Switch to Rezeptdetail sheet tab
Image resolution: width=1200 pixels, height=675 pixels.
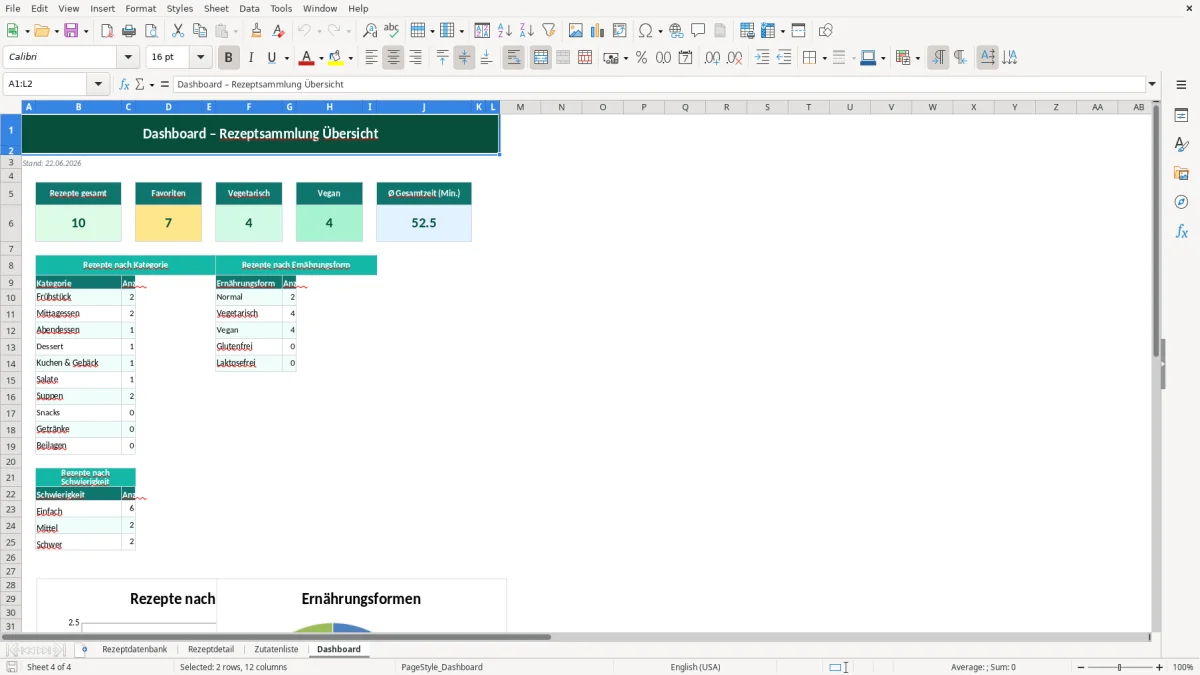(210, 649)
